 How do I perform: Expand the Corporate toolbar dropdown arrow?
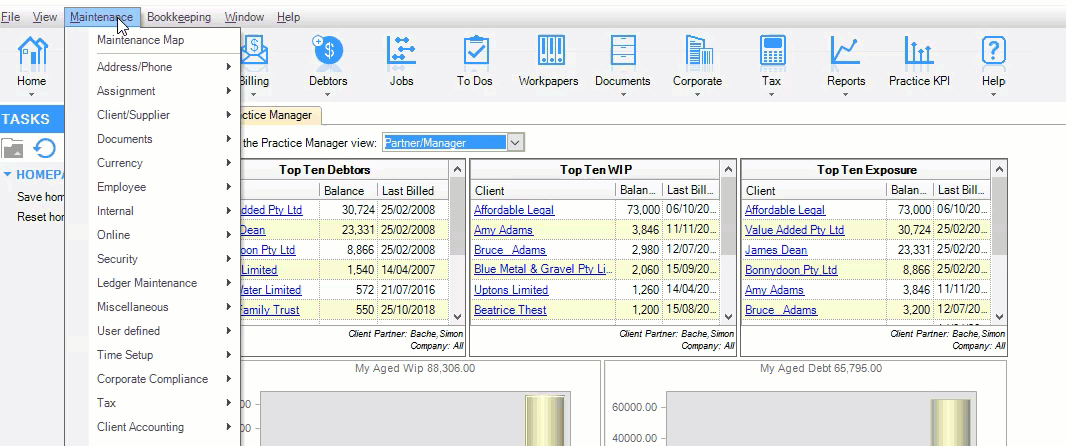[x=698, y=95]
